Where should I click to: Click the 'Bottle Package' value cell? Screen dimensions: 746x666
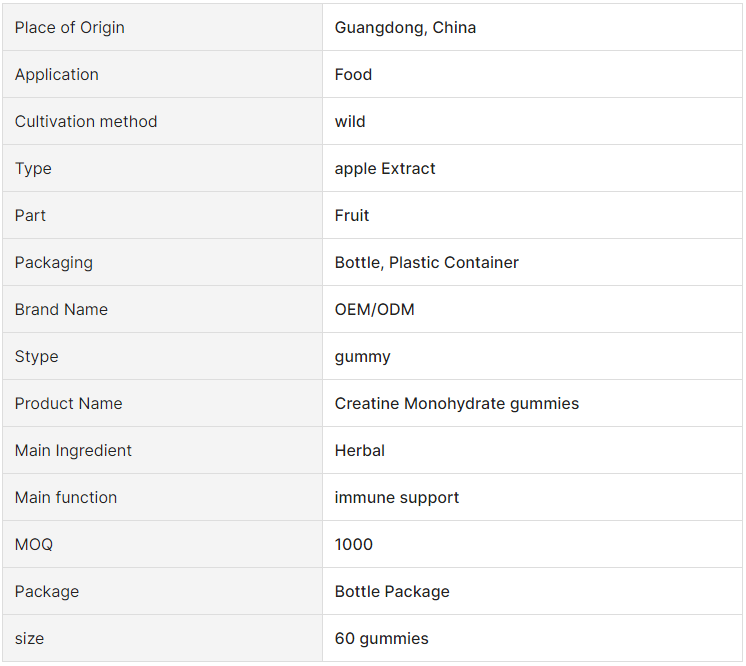pyautogui.click(x=392, y=592)
